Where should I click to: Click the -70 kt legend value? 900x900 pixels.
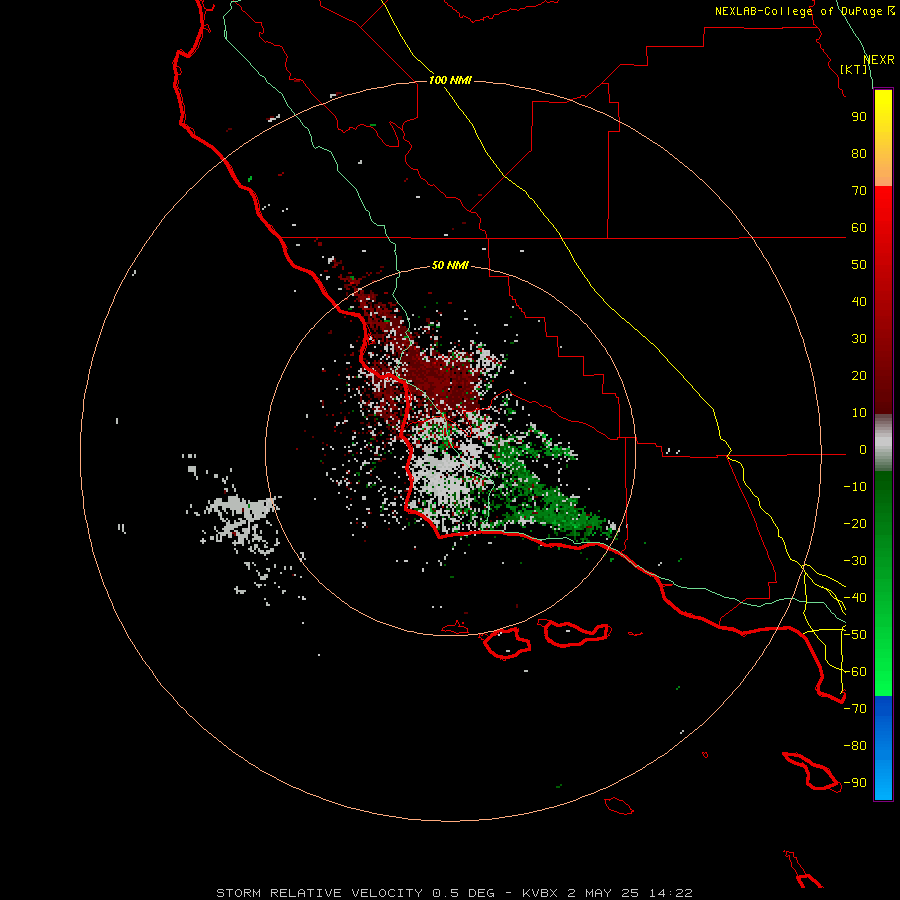[x=855, y=709]
